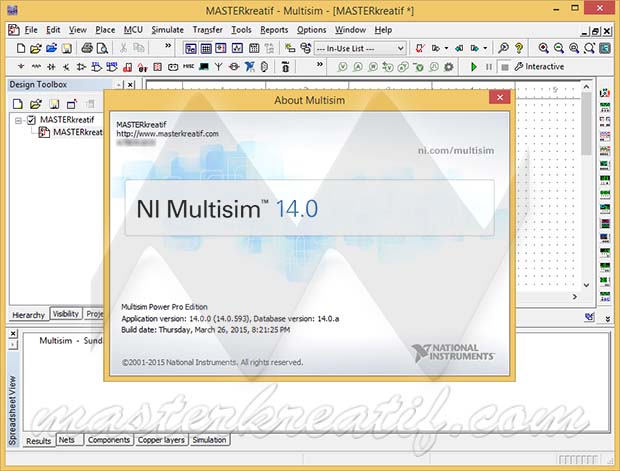Expand the components toolbar overflow chevron
This screenshot has width=620, height=471.
[x=319, y=64]
